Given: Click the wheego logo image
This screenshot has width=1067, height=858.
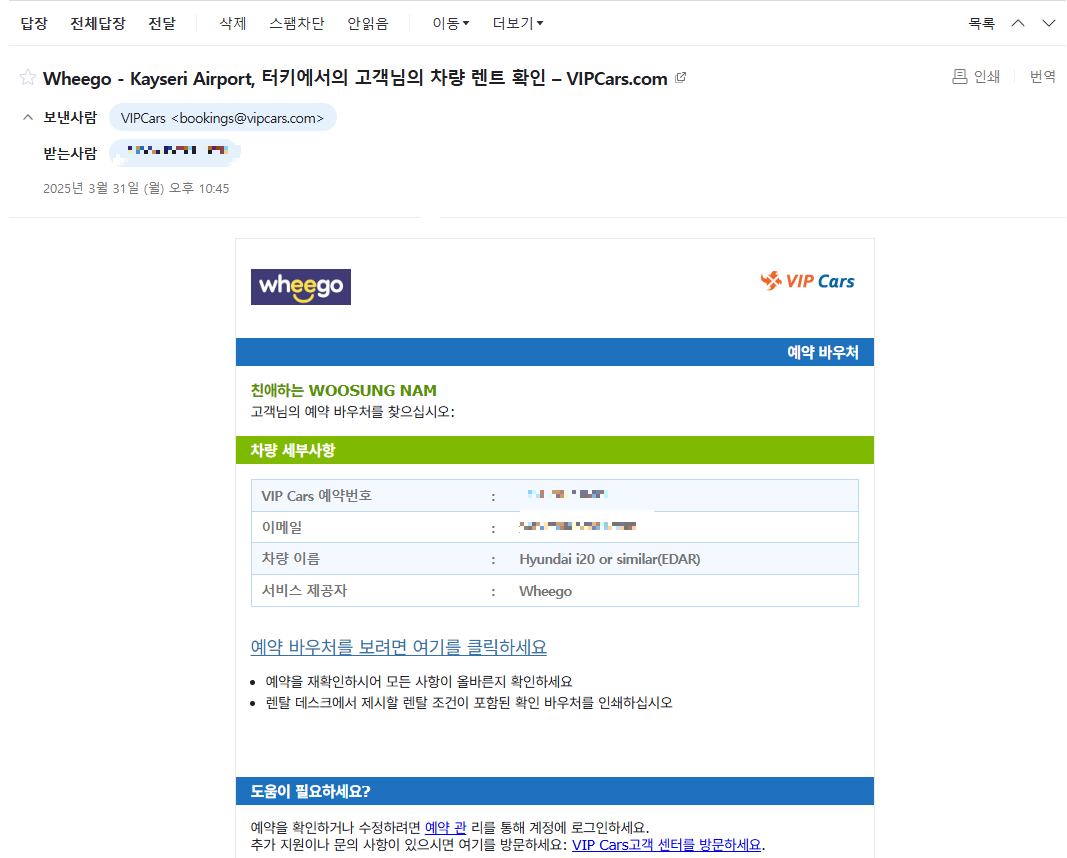Looking at the screenshot, I should pyautogui.click(x=301, y=286).
